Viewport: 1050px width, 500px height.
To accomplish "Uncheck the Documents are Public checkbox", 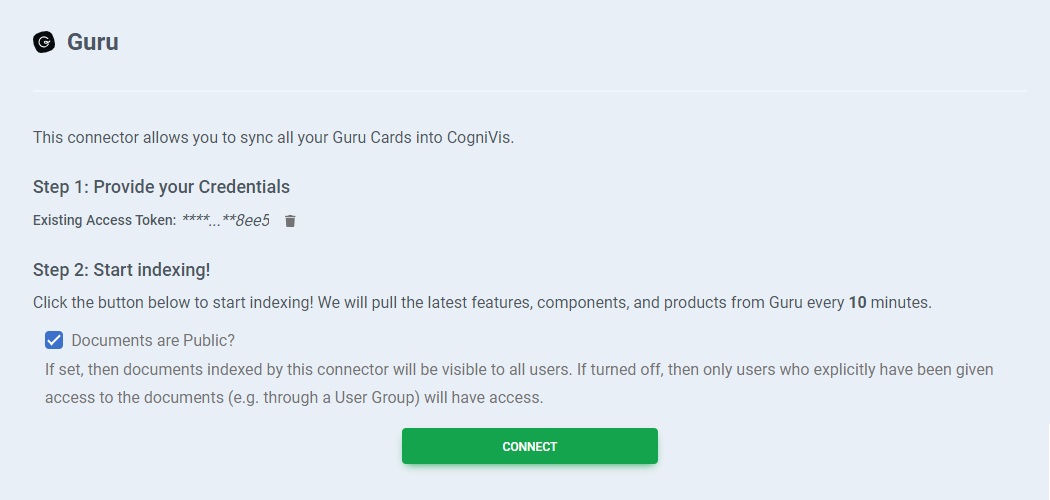I will 54,339.
